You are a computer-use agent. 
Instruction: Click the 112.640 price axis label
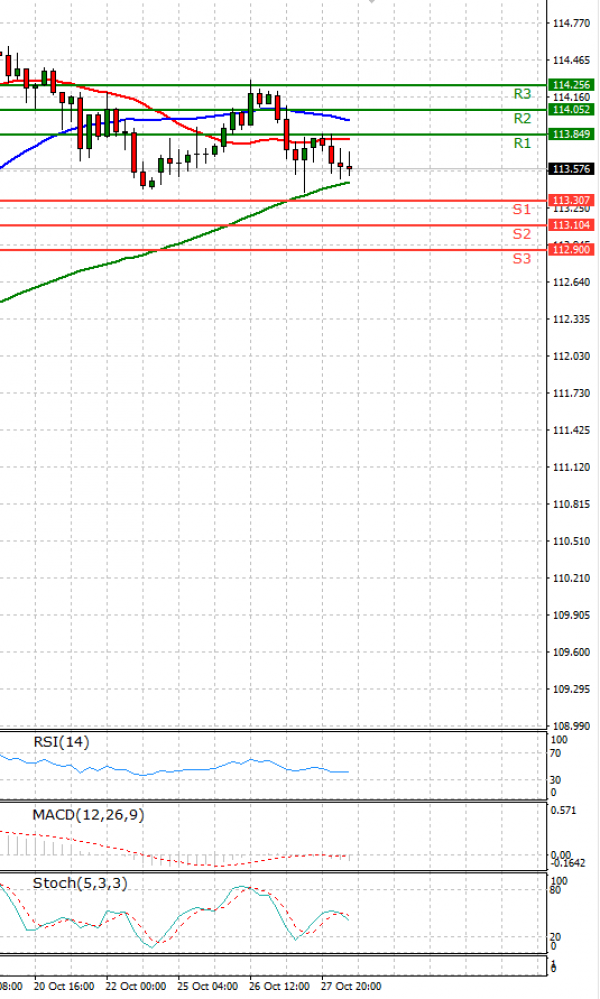coord(571,282)
